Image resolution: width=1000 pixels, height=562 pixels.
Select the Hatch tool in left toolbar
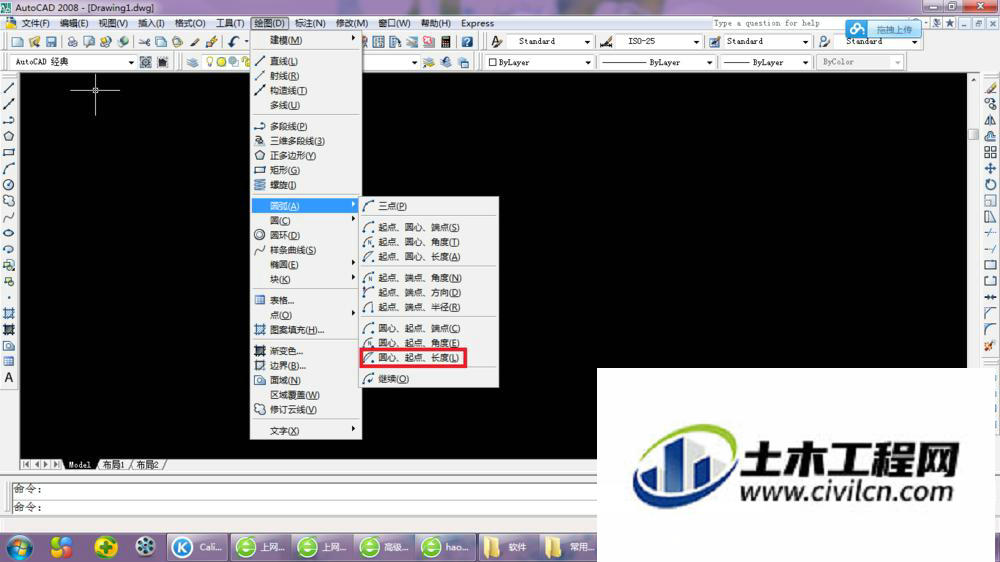click(x=9, y=313)
